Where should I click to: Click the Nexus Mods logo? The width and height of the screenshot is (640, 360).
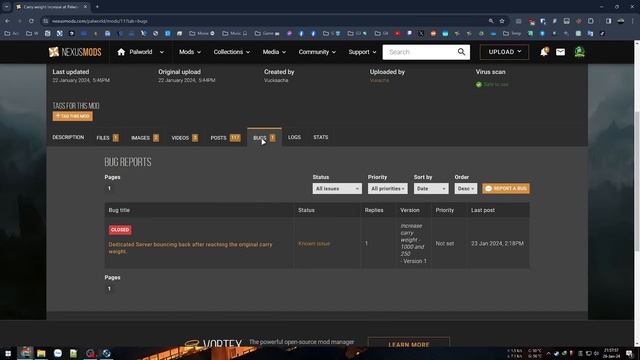[x=75, y=52]
